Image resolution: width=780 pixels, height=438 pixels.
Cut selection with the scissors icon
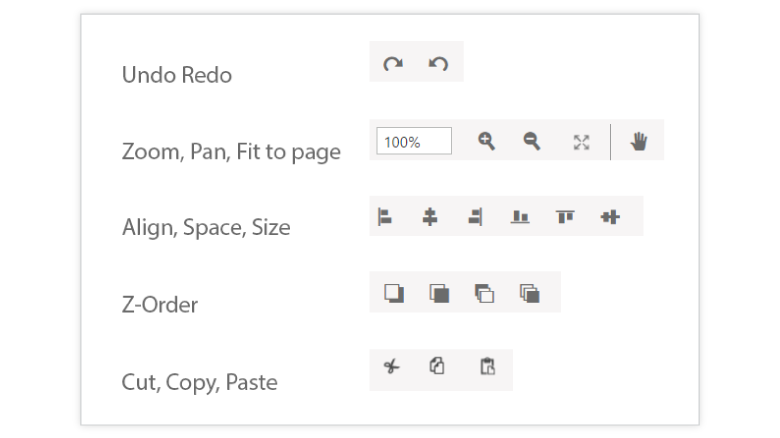pyautogui.click(x=391, y=367)
